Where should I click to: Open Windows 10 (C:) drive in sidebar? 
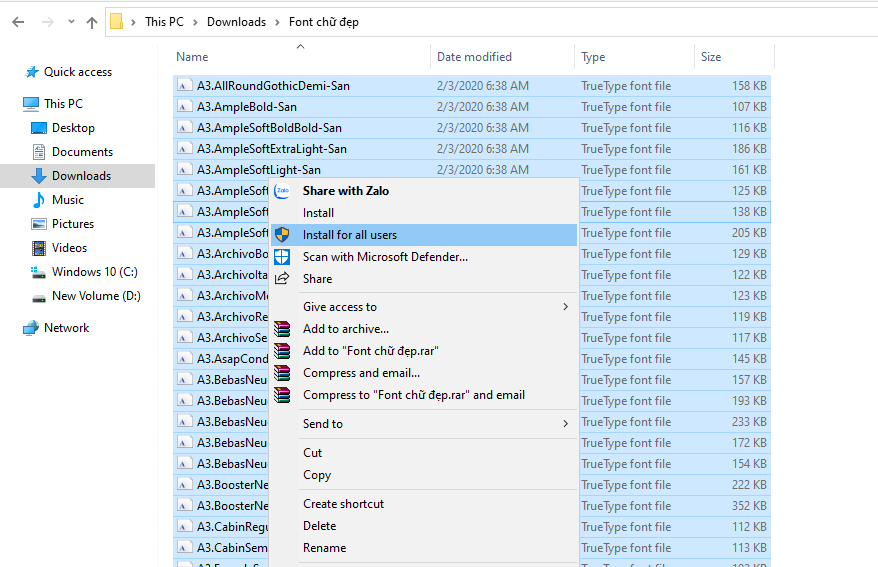click(94, 272)
